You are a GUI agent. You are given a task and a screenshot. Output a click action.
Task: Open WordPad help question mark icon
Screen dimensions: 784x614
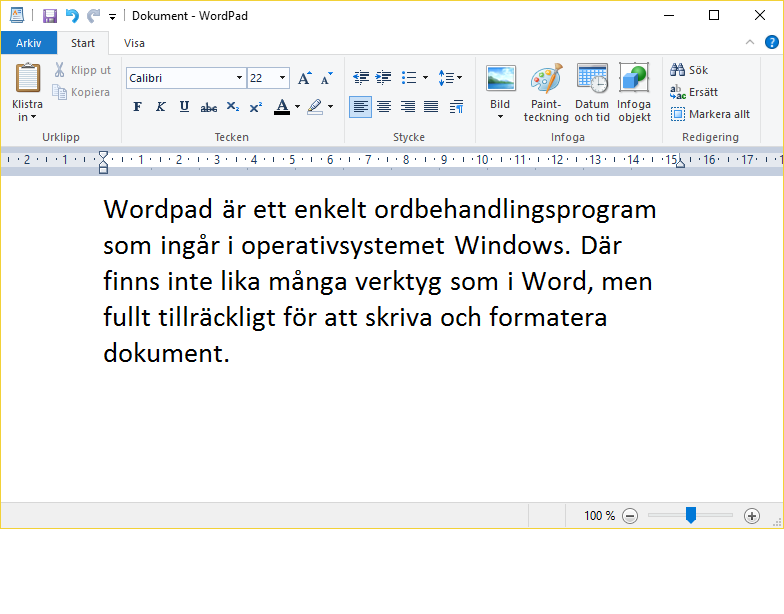pos(772,42)
